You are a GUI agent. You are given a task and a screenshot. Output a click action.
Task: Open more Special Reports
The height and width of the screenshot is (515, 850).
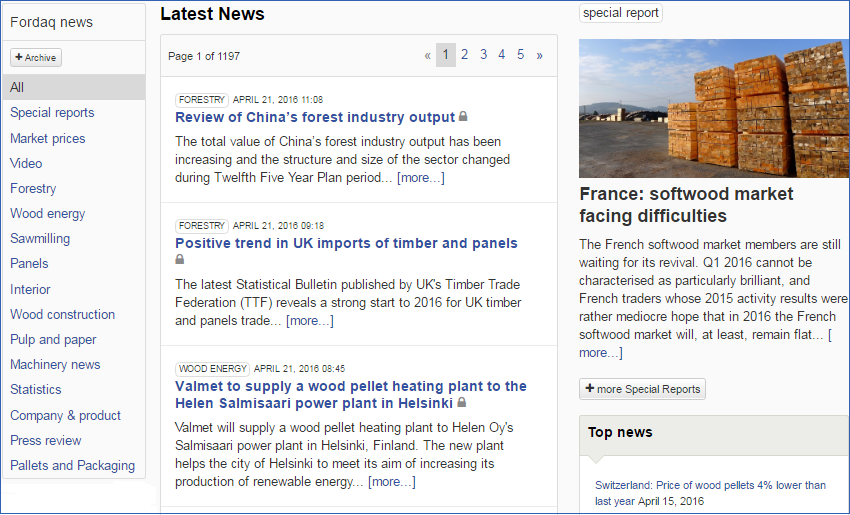pos(642,389)
